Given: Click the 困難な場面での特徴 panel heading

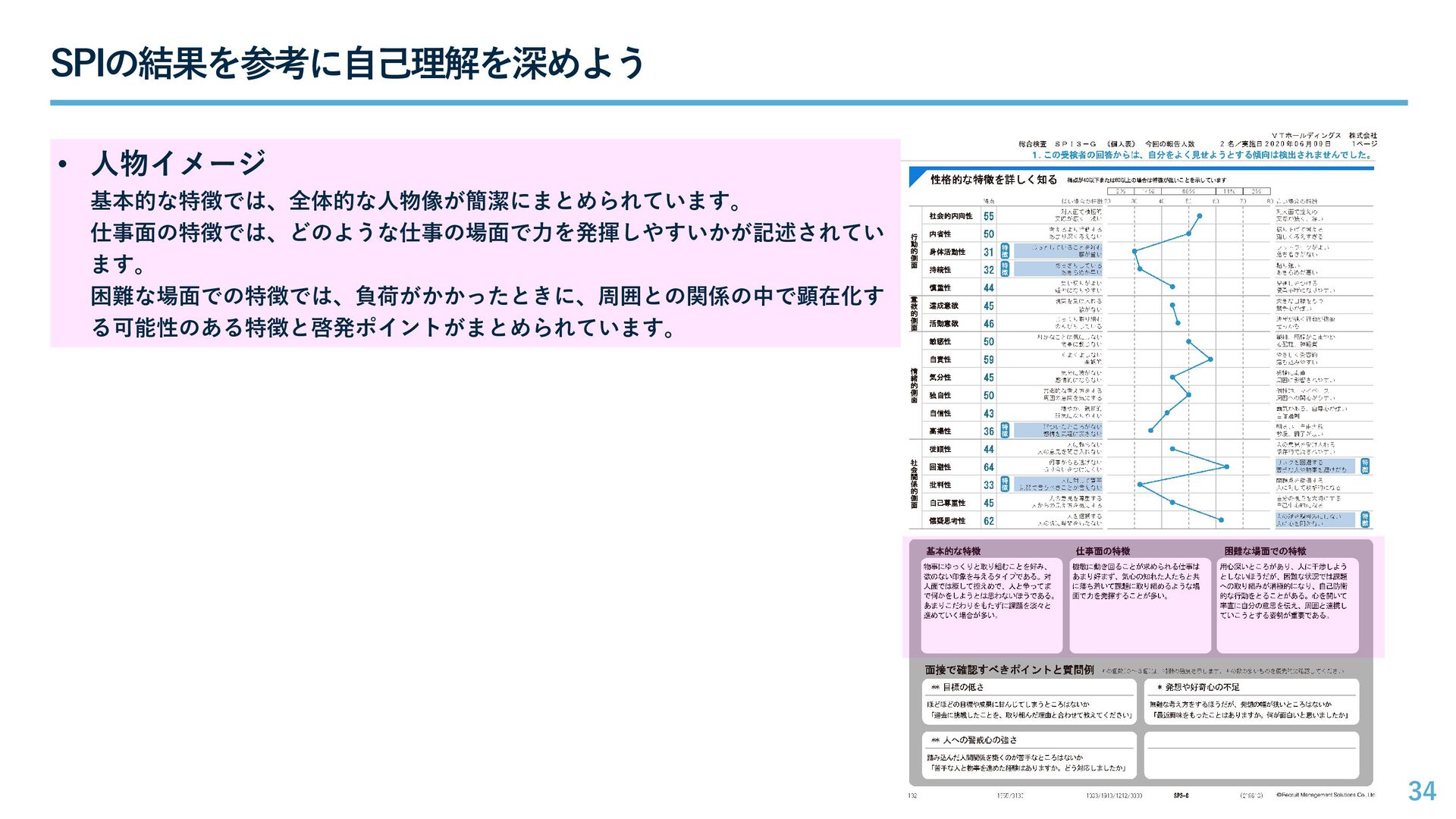Looking at the screenshot, I should 1265,551.
